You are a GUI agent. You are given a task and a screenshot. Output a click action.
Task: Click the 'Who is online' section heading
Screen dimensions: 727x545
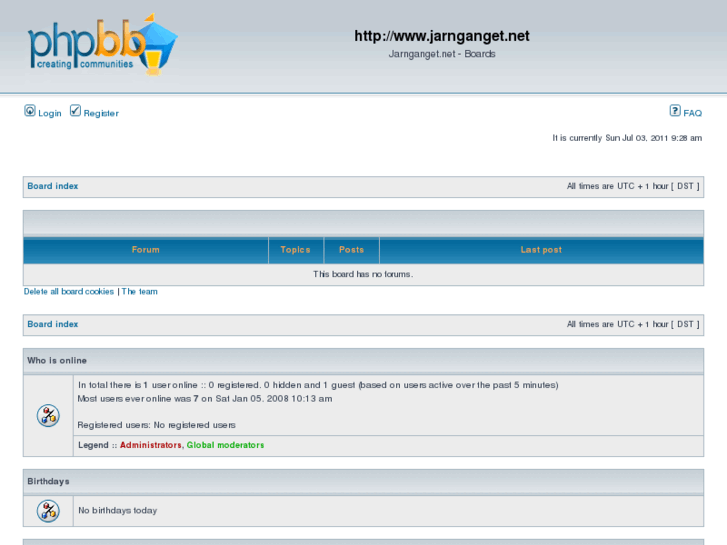point(57,360)
